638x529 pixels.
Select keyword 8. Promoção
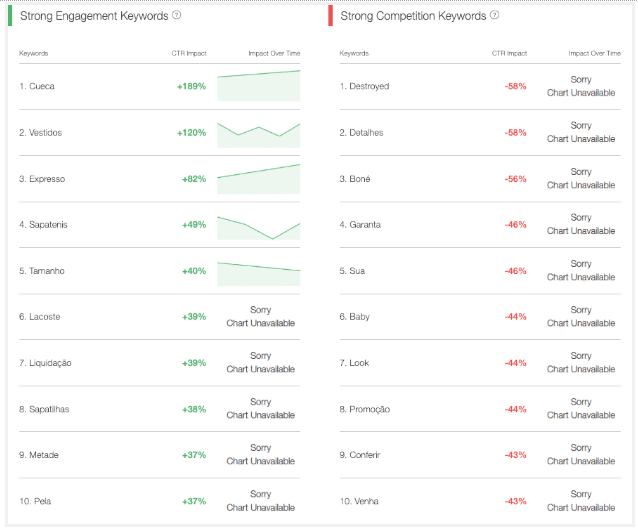coord(365,409)
